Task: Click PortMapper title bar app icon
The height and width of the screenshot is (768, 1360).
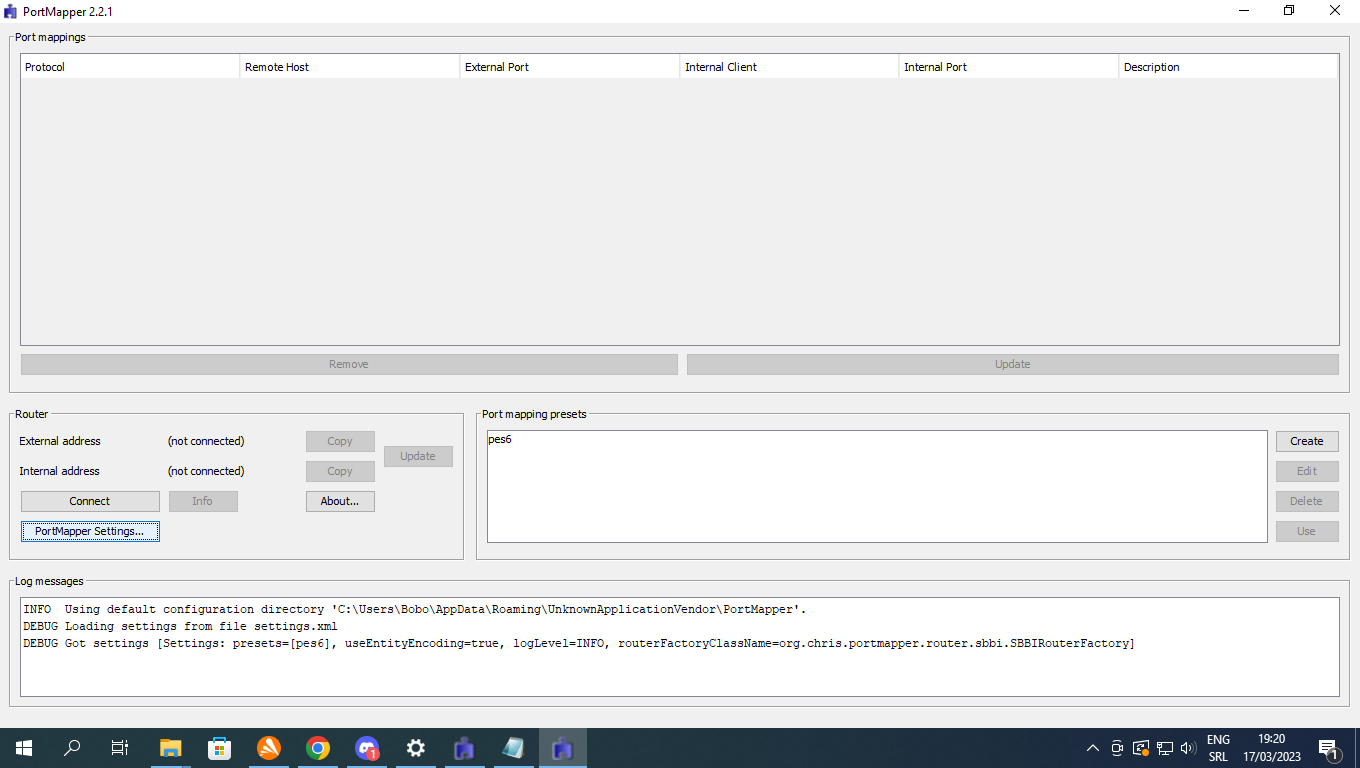Action: pyautogui.click(x=11, y=11)
